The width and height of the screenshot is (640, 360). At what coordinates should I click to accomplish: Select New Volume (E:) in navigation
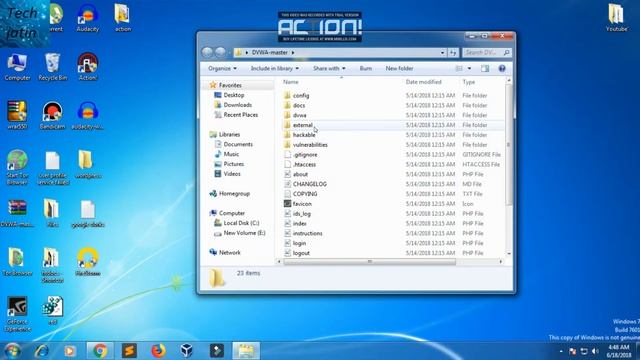click(244, 233)
